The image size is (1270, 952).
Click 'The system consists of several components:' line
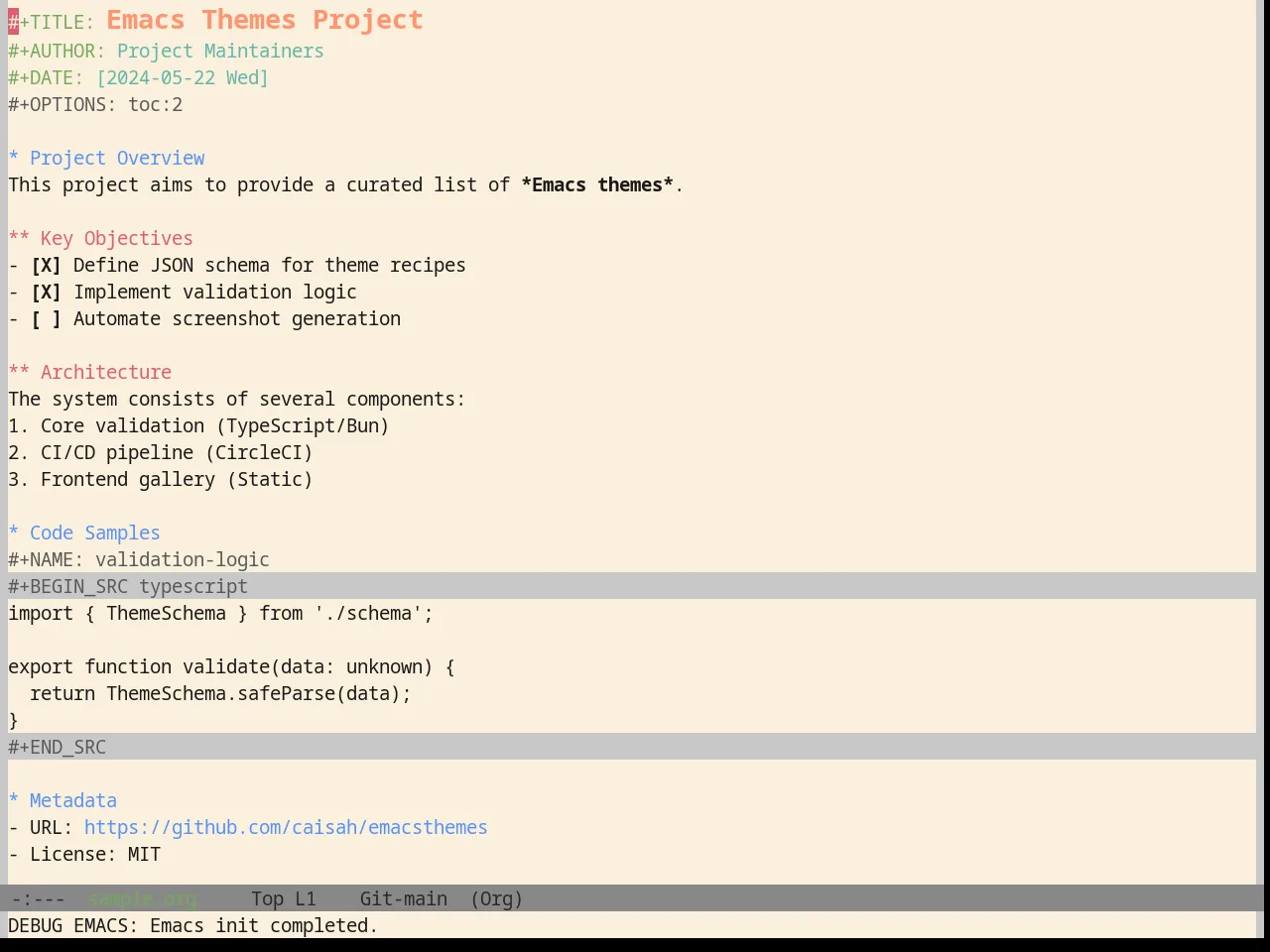coord(237,400)
